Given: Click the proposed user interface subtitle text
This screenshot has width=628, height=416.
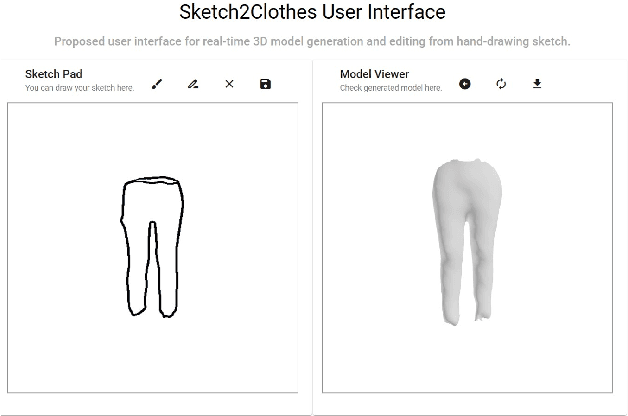Looking at the screenshot, I should tap(313, 42).
